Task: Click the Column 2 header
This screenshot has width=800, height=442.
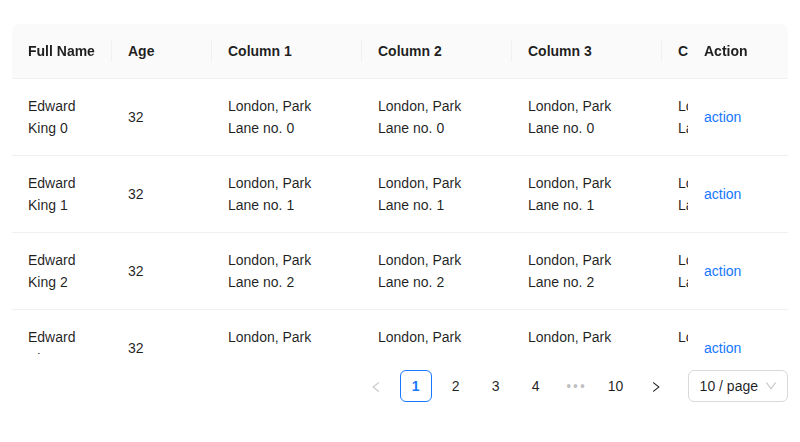Action: coord(410,51)
